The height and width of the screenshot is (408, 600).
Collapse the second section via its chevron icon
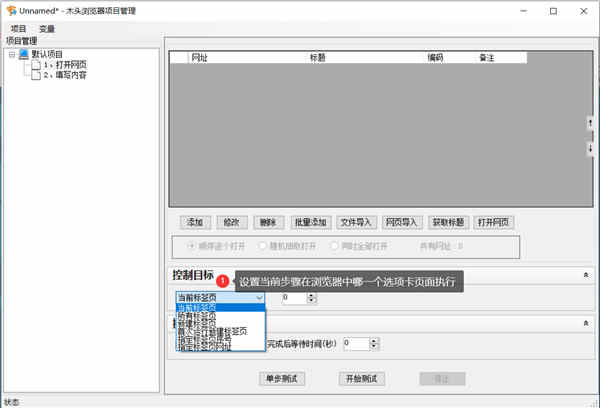[x=586, y=323]
